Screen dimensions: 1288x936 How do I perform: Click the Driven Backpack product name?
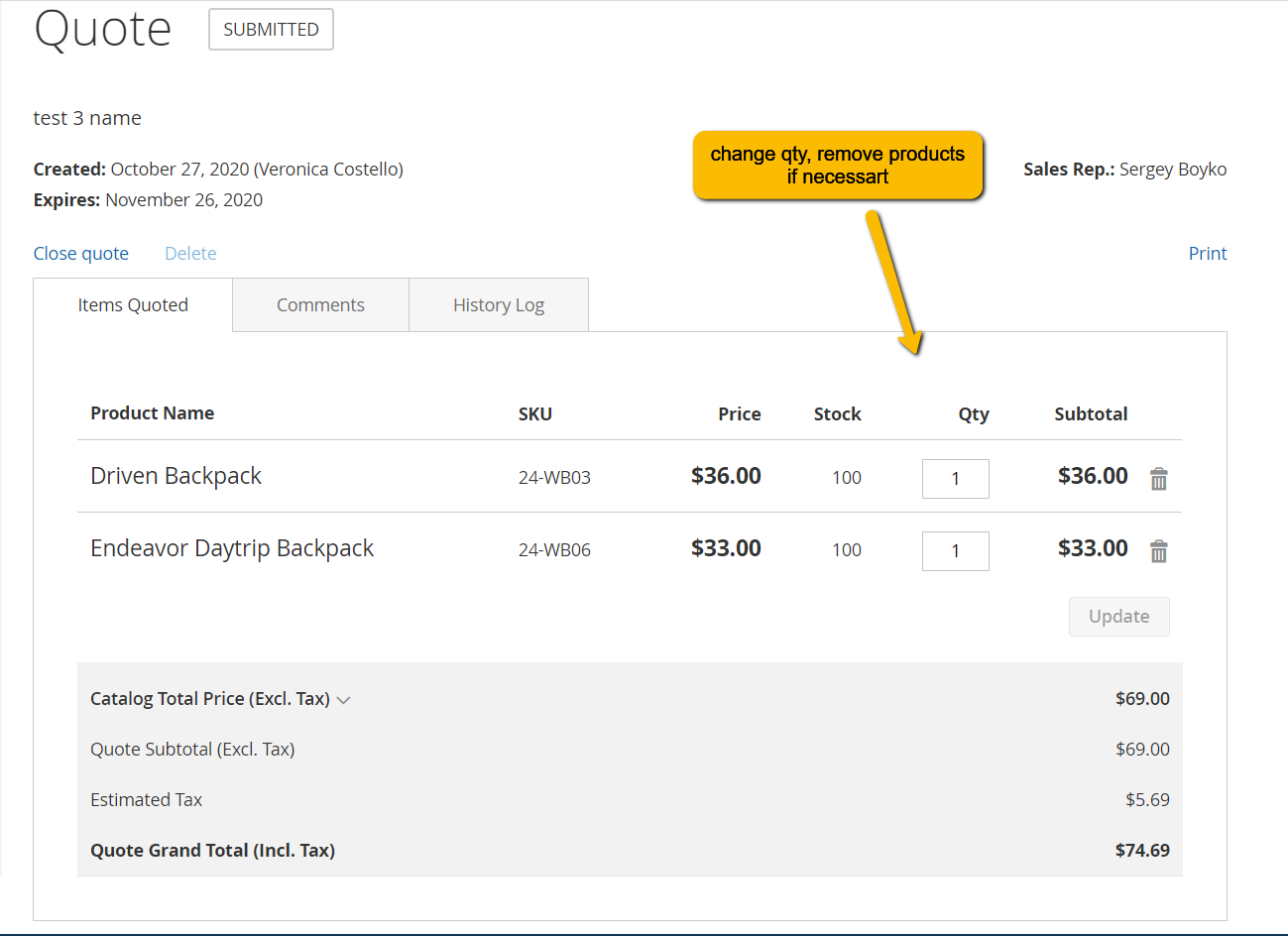coord(176,476)
